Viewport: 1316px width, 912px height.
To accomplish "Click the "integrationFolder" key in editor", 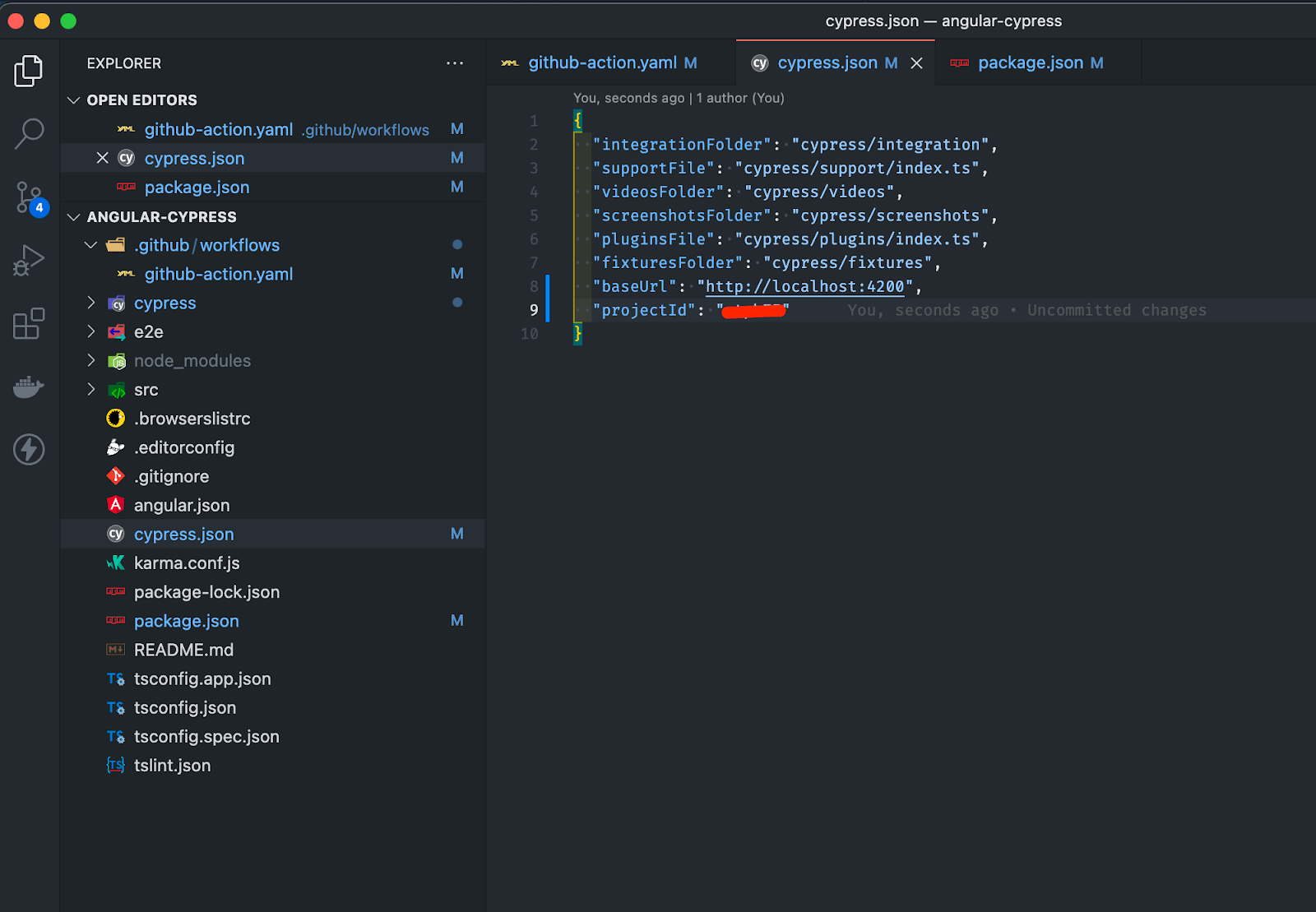I will point(682,145).
